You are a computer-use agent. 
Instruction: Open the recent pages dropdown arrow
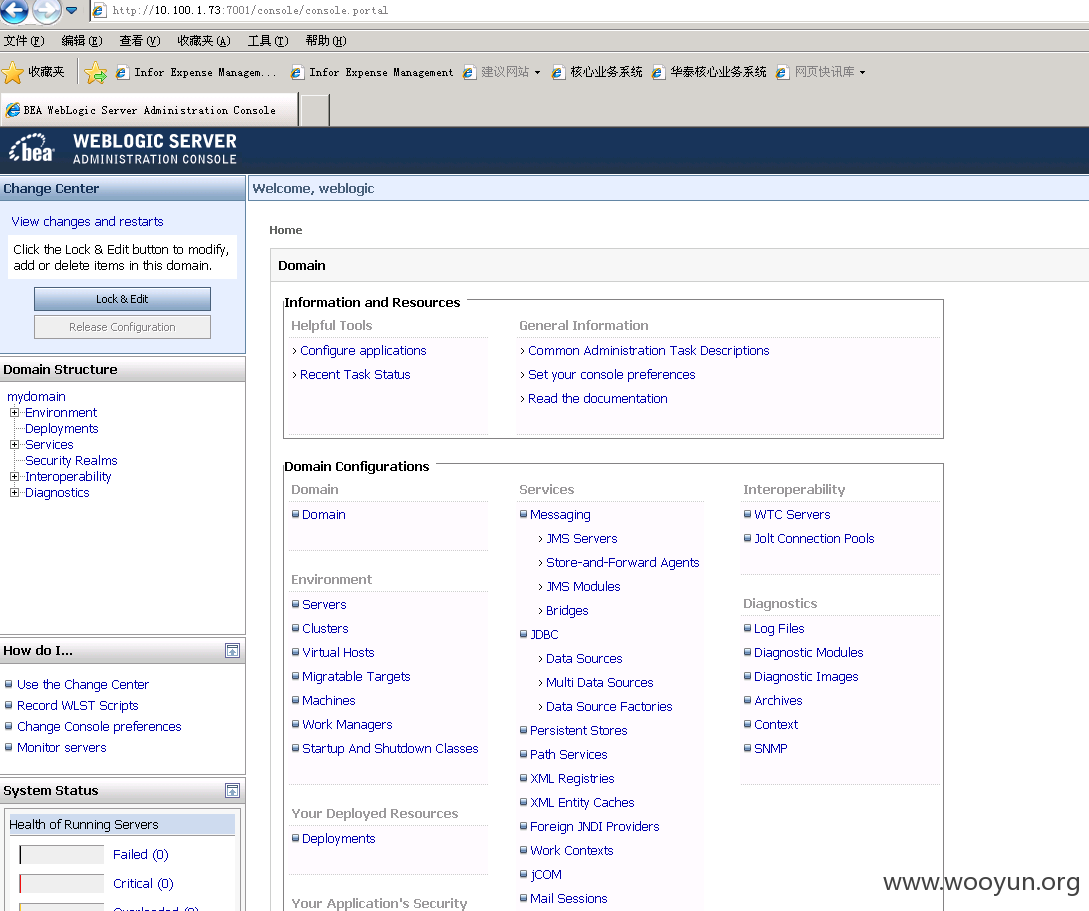(72, 10)
